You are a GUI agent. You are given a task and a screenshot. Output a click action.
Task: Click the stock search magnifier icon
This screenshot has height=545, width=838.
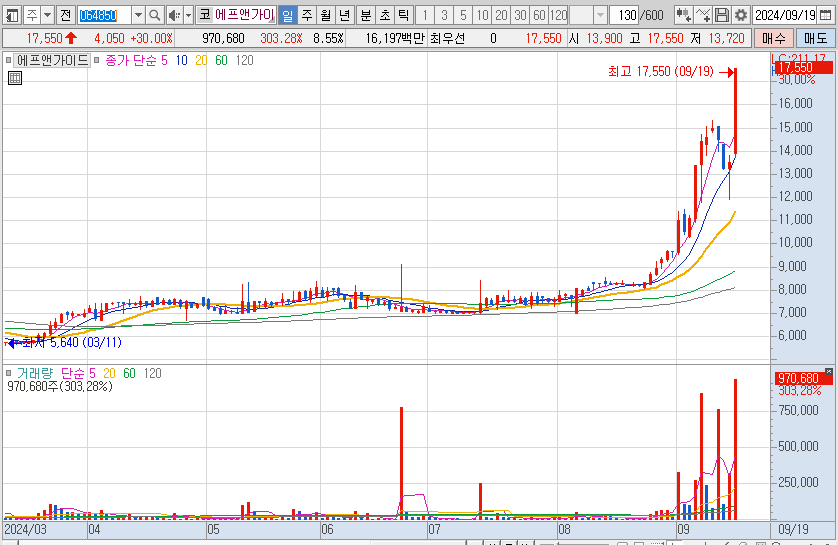coord(154,15)
